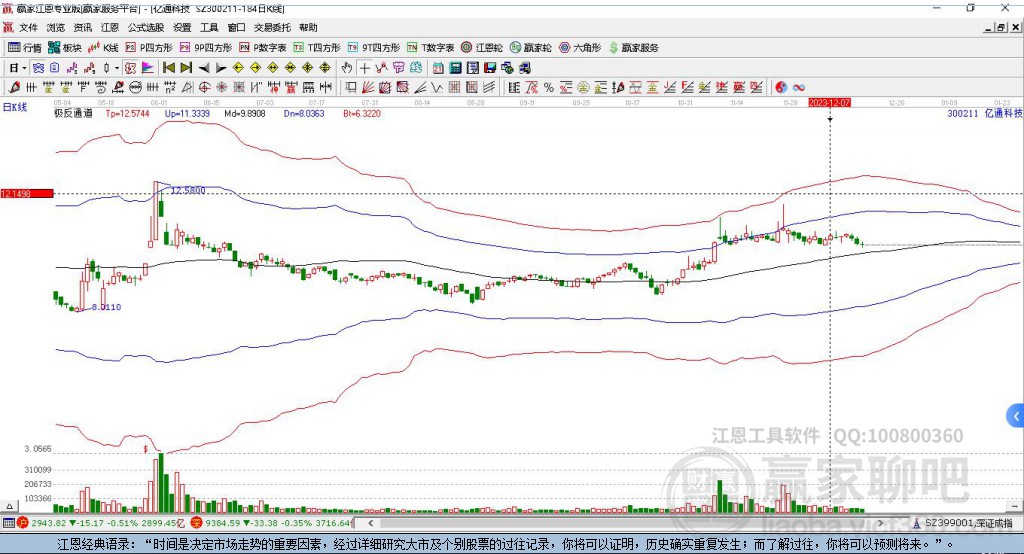Click the highlighted 2023-12-07 date marker
1024x554 pixels.
(829, 103)
